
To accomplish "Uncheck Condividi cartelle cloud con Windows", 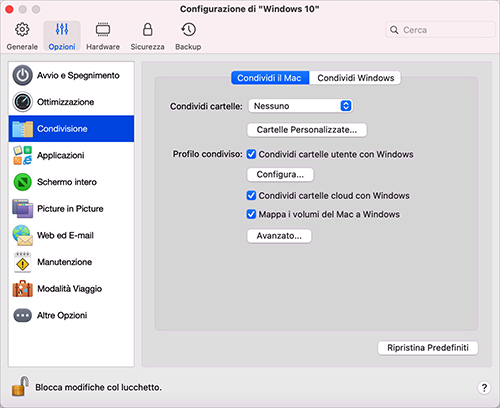I will (x=251, y=195).
